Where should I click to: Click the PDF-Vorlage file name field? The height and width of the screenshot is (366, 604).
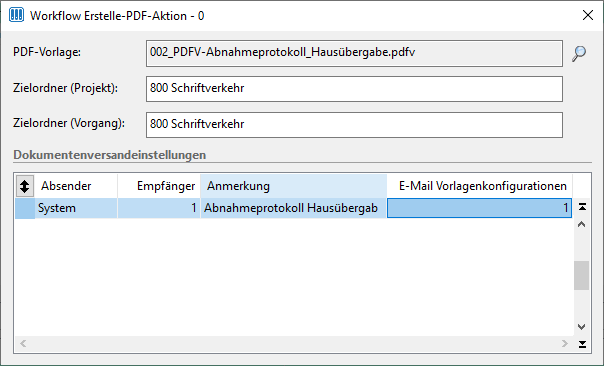(x=354, y=54)
